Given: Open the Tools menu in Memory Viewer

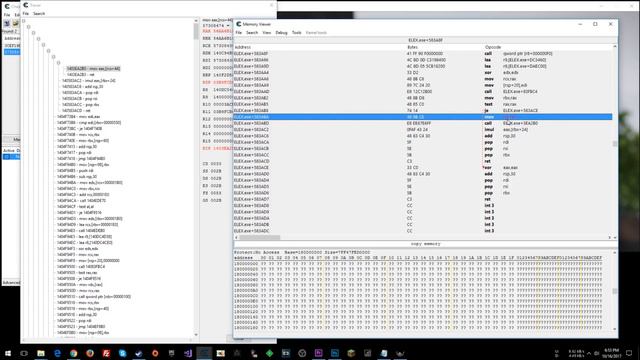Looking at the screenshot, I should point(296,33).
